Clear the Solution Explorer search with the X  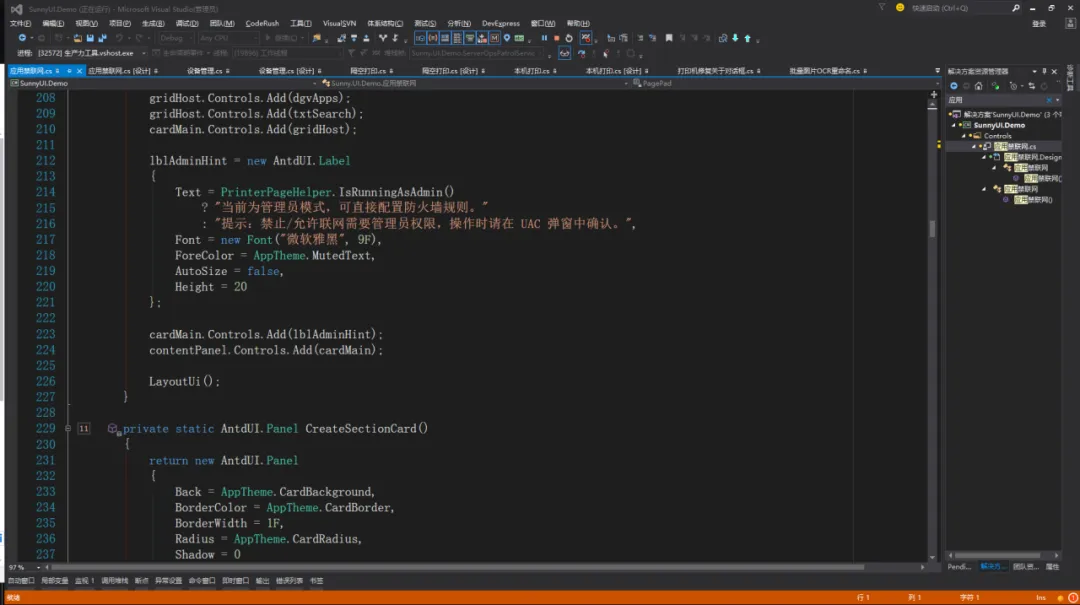click(1049, 100)
